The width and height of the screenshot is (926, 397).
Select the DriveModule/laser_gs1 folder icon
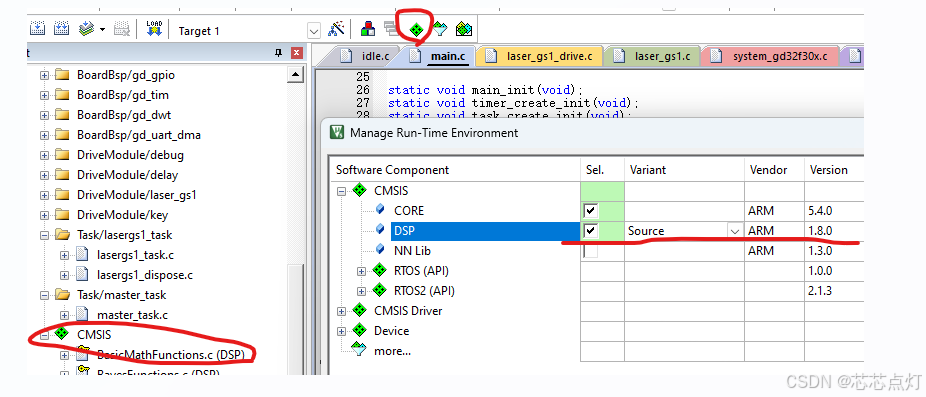click(62, 195)
